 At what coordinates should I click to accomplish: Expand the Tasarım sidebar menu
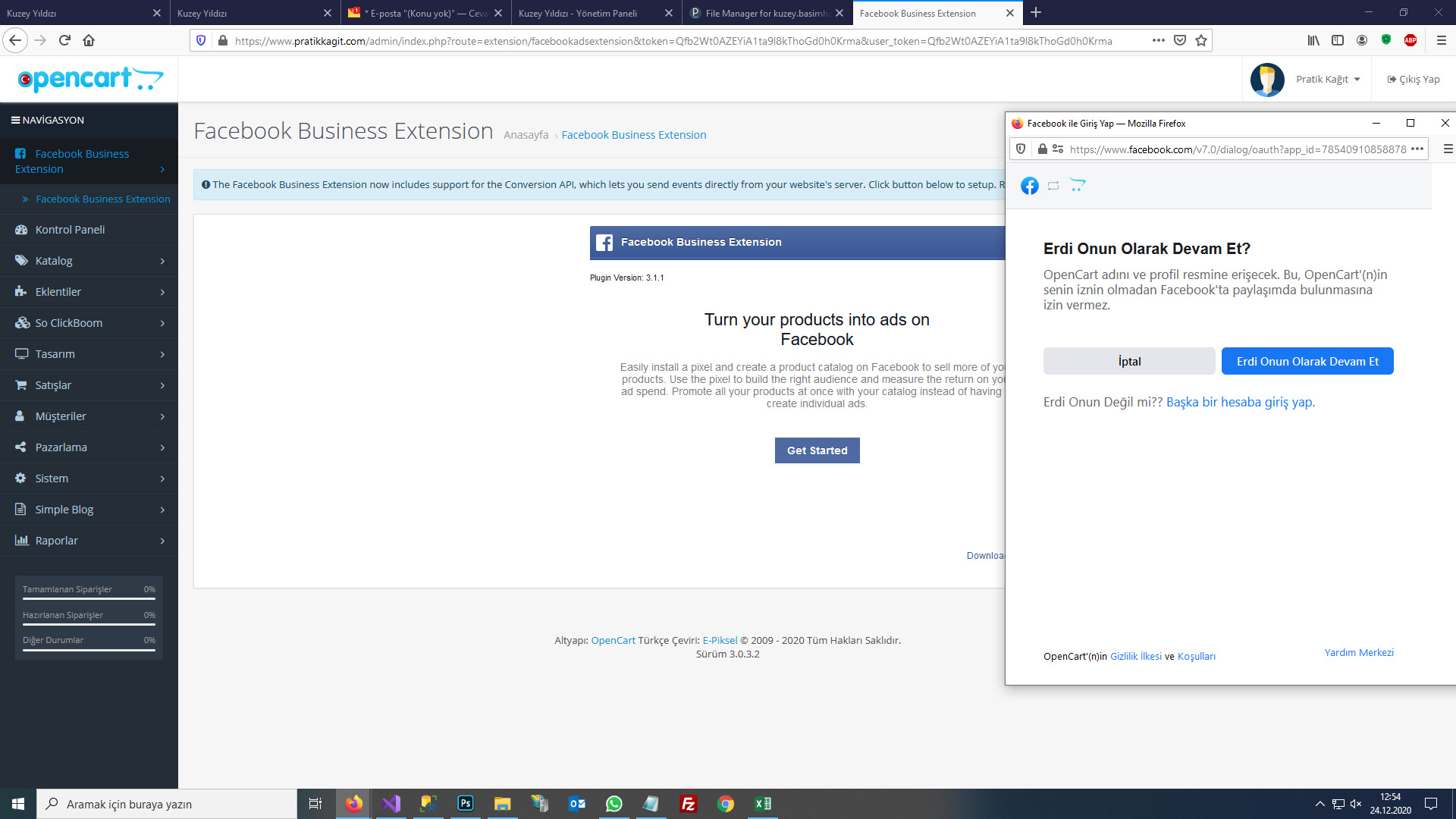coord(89,354)
